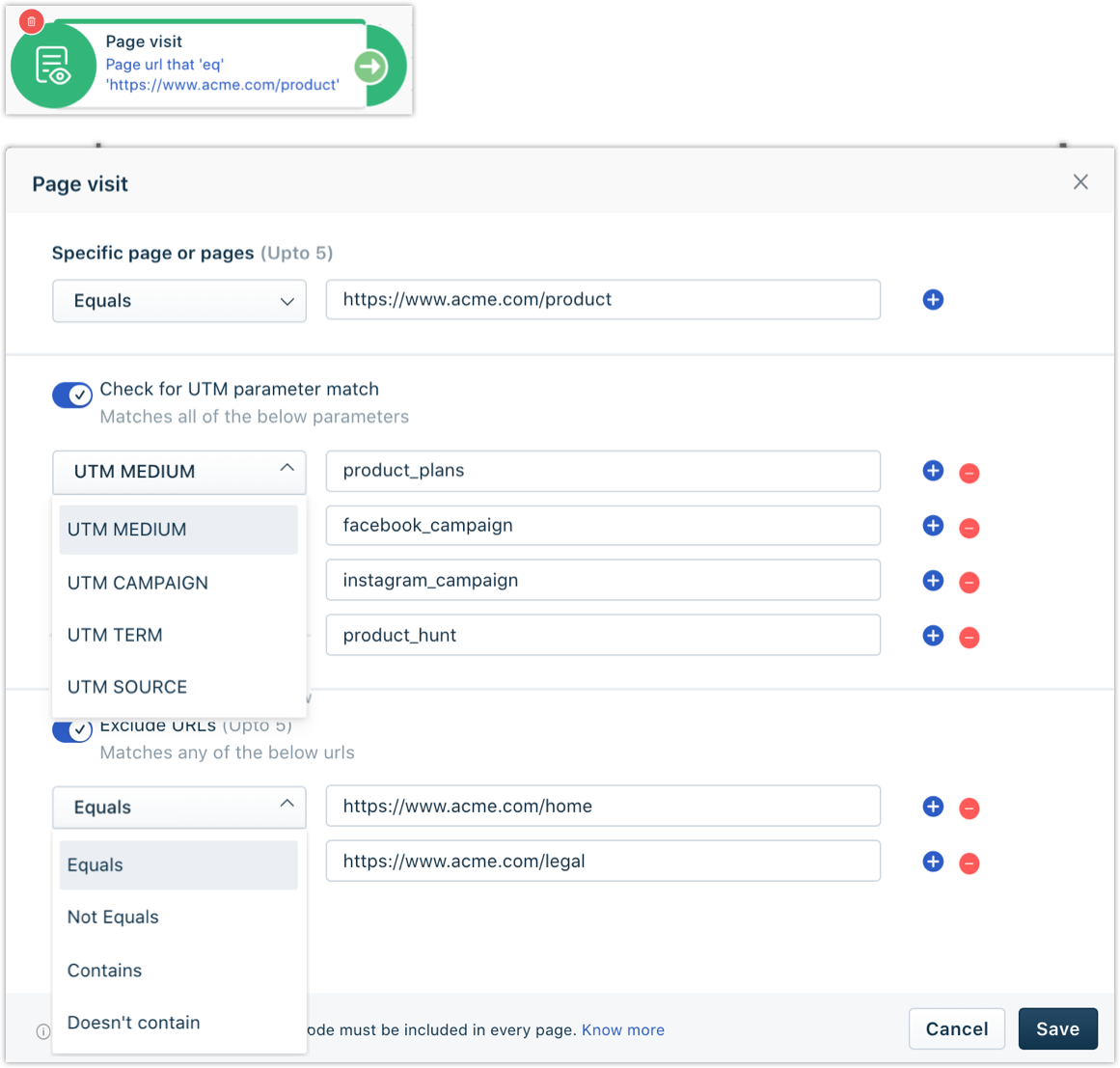This screenshot has width=1120, height=1068.
Task: Click the 'Specific page or pages' heading
Action: (x=152, y=253)
